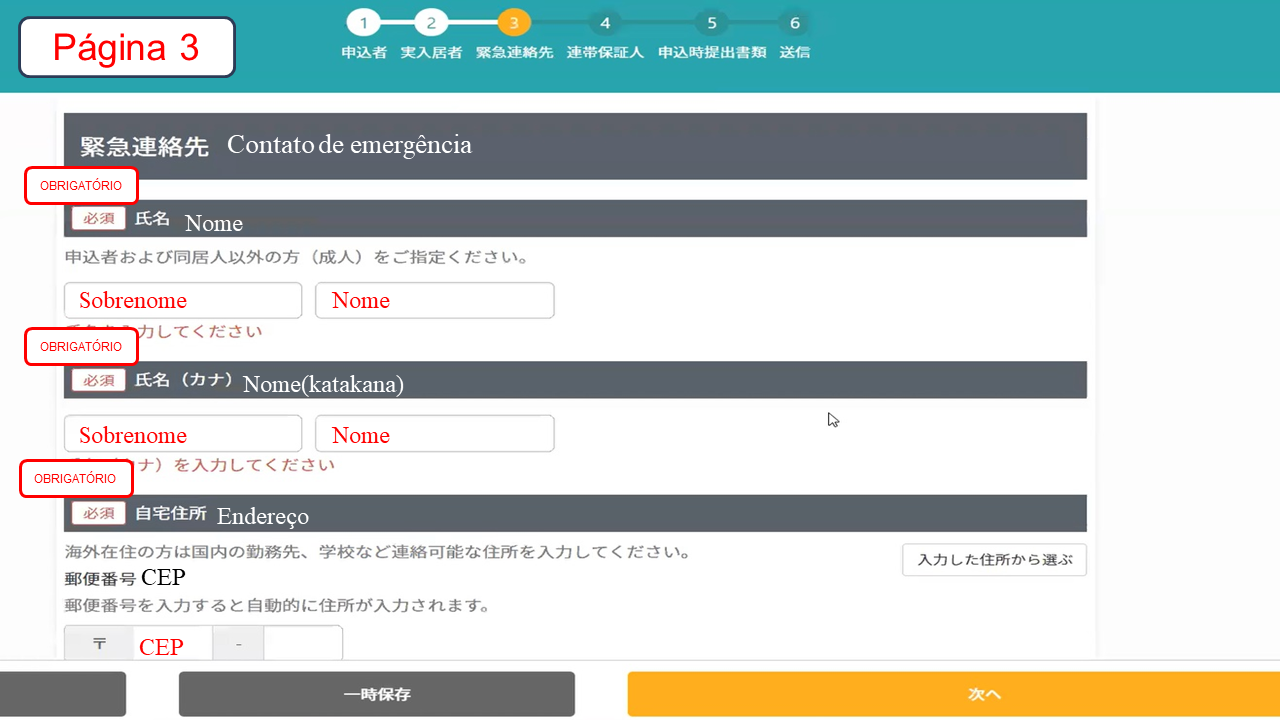This screenshot has height=720, width=1280.
Task: Click the first CEP postal code field
Action: (x=172, y=645)
